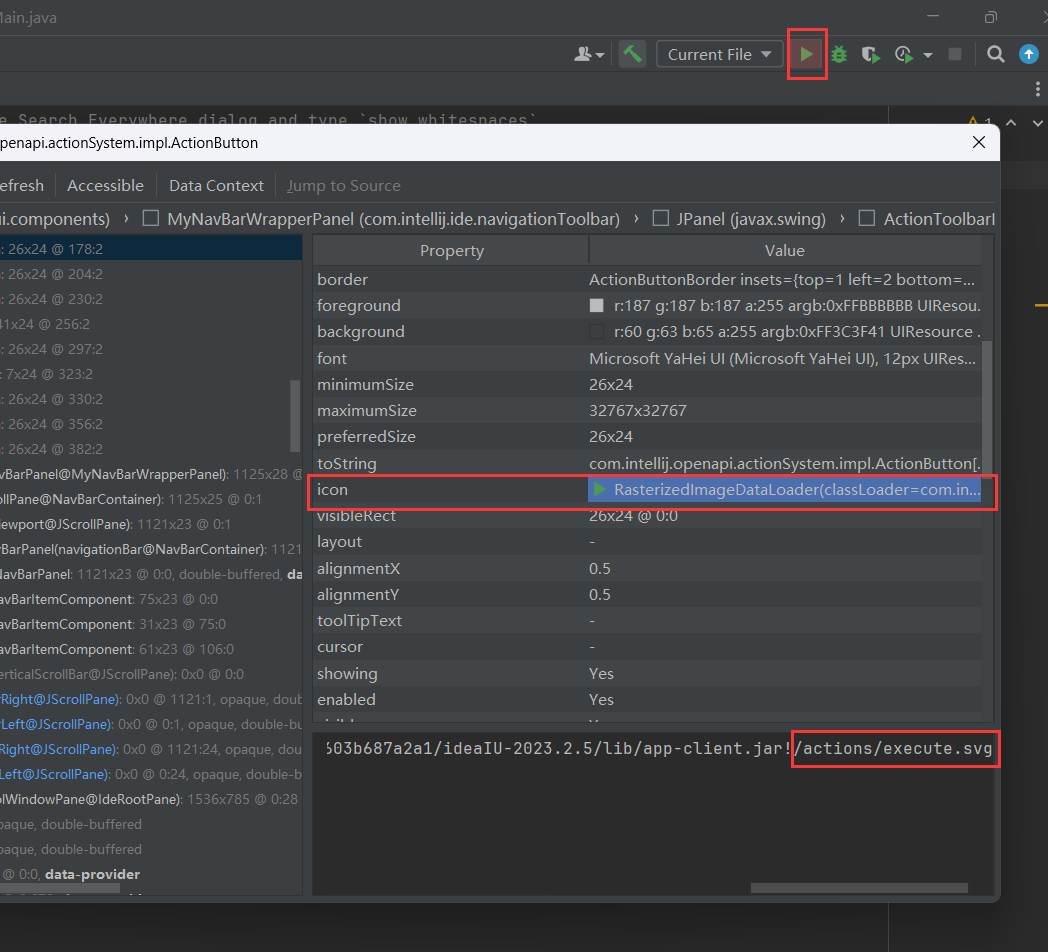Click the background color swatch
Screen dimensions: 1048x952
pyautogui.click(x=596, y=332)
